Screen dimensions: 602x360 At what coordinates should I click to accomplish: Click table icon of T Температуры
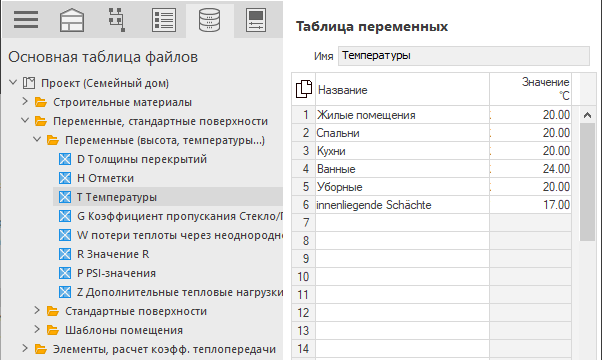[65, 197]
